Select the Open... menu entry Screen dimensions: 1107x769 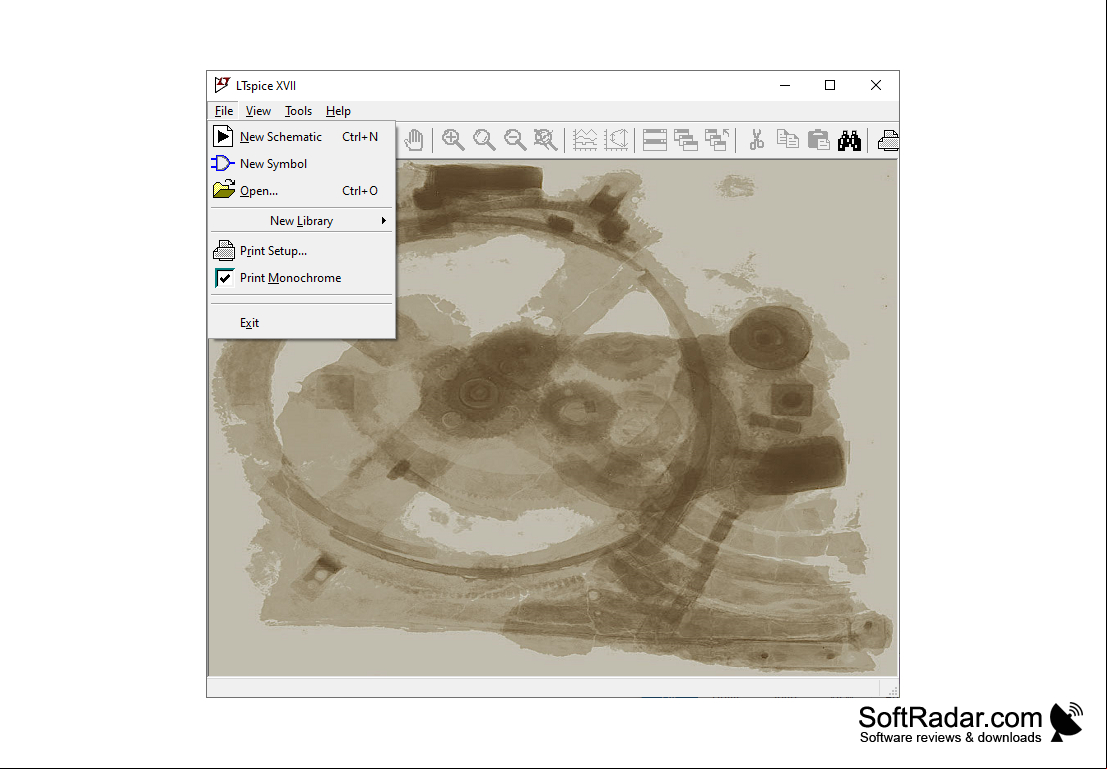[x=301, y=191]
